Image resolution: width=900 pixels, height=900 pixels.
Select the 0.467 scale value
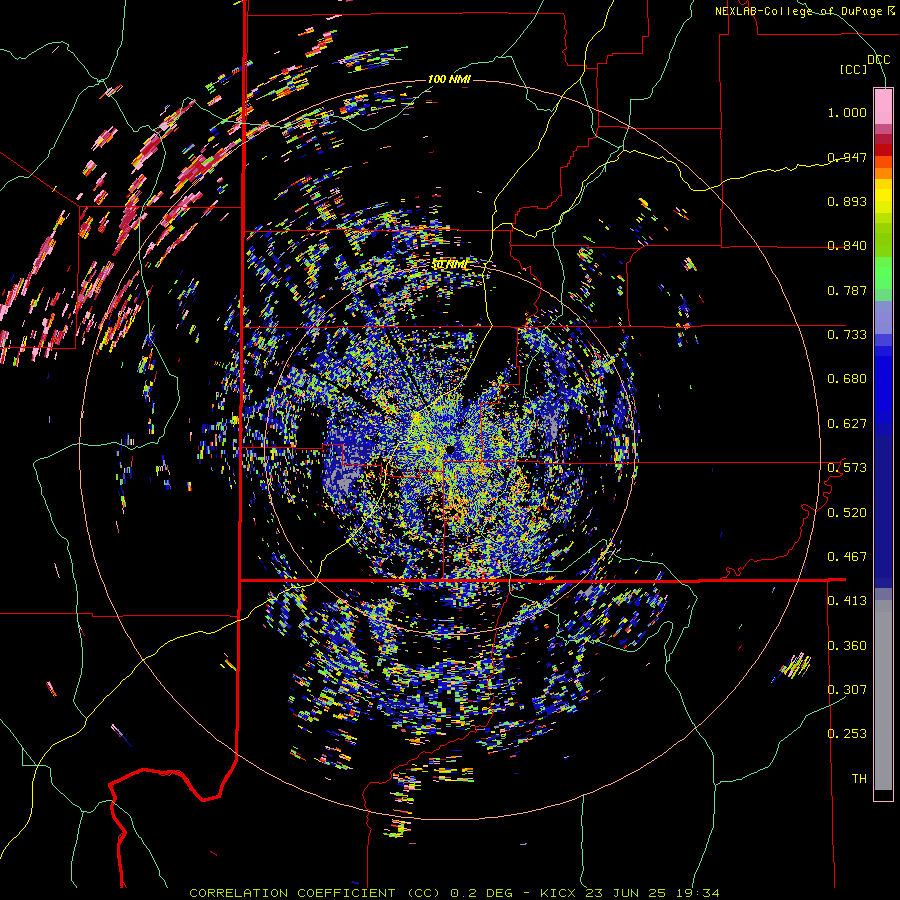click(847, 557)
